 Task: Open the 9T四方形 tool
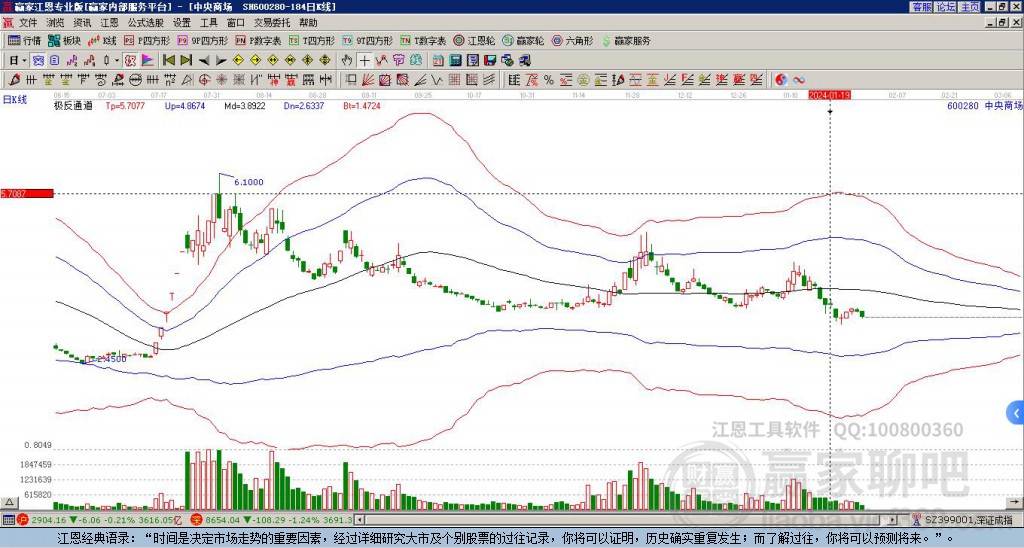tap(368, 41)
